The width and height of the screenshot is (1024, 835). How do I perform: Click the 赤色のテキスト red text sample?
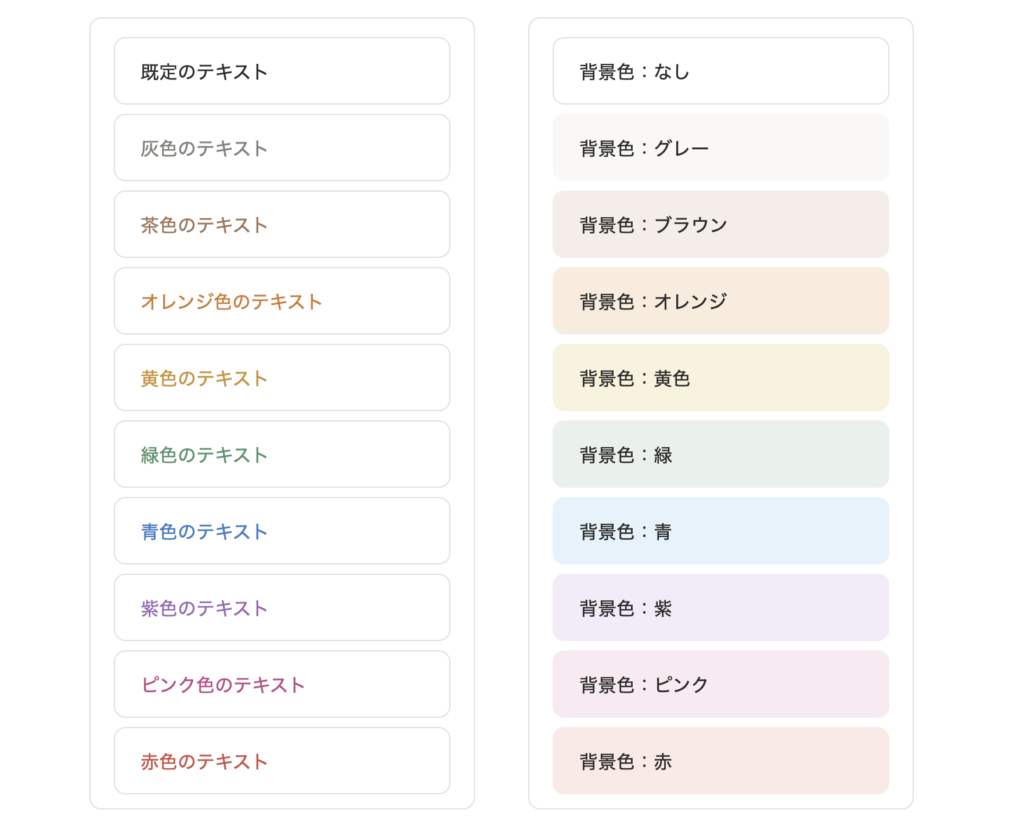282,761
